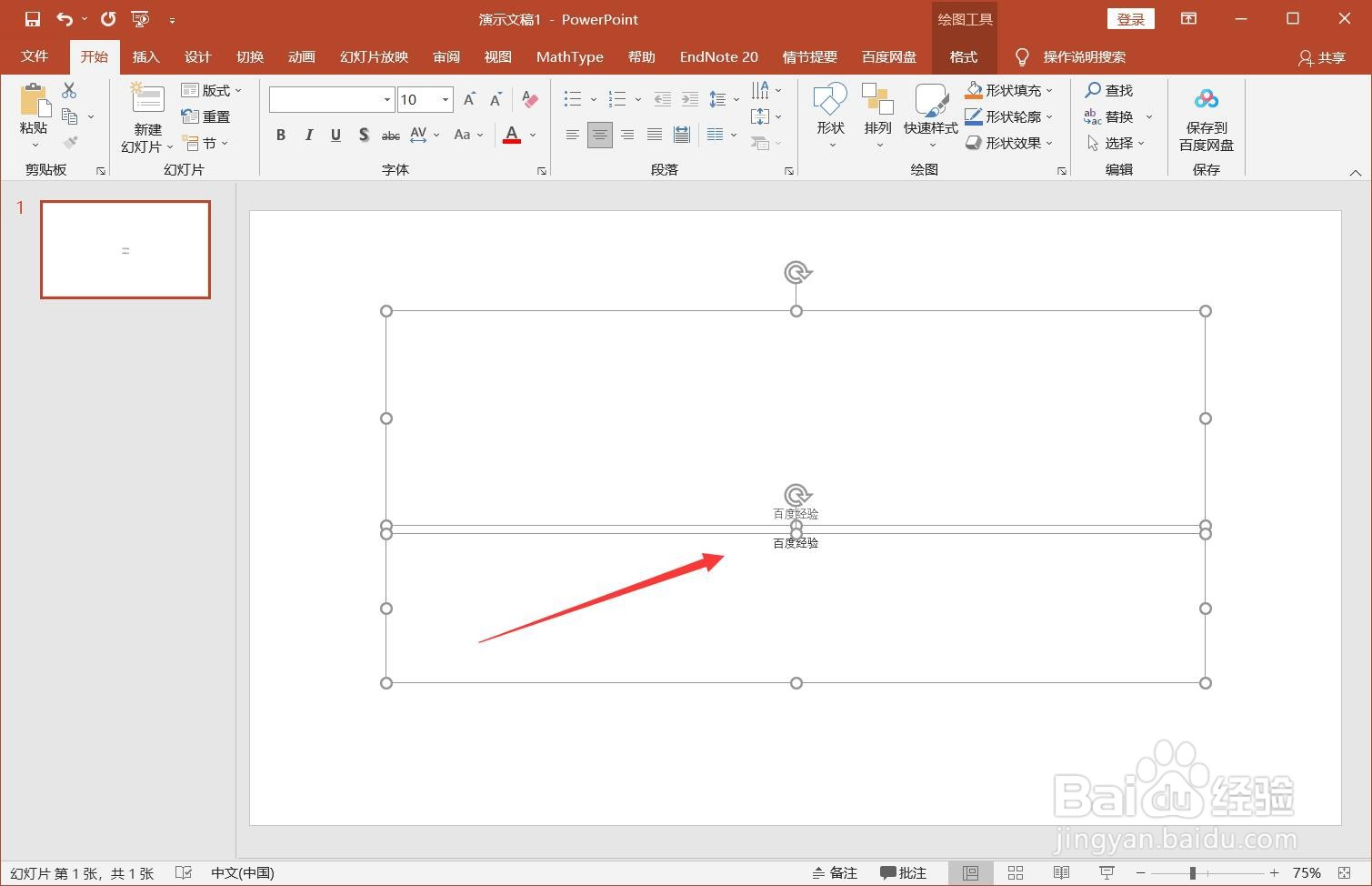Toggle Strikethrough formatting

pyautogui.click(x=391, y=135)
